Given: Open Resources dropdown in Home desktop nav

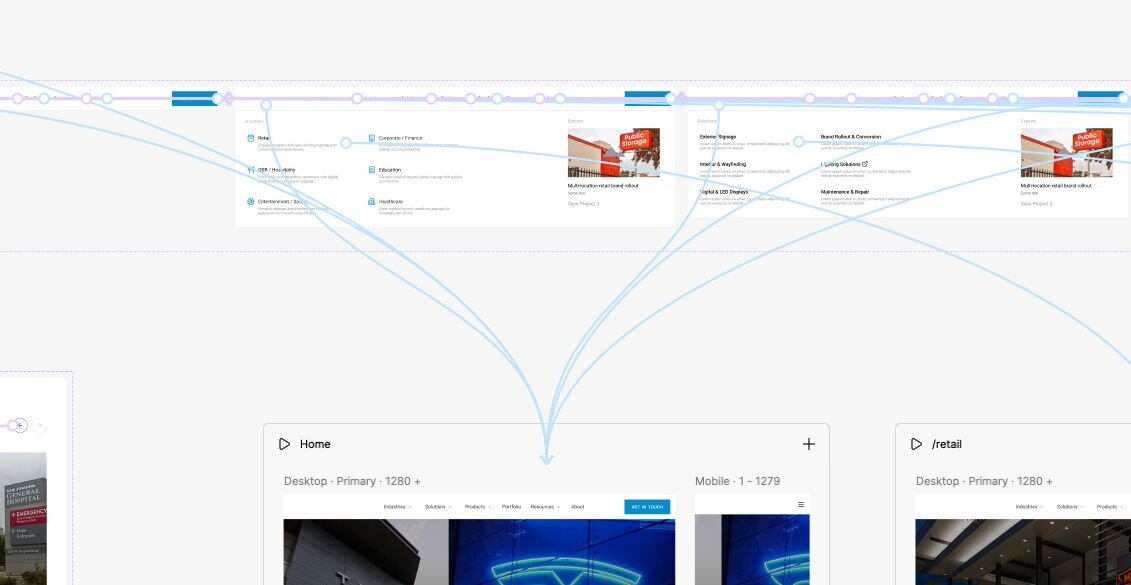Looking at the screenshot, I should pyautogui.click(x=545, y=507).
